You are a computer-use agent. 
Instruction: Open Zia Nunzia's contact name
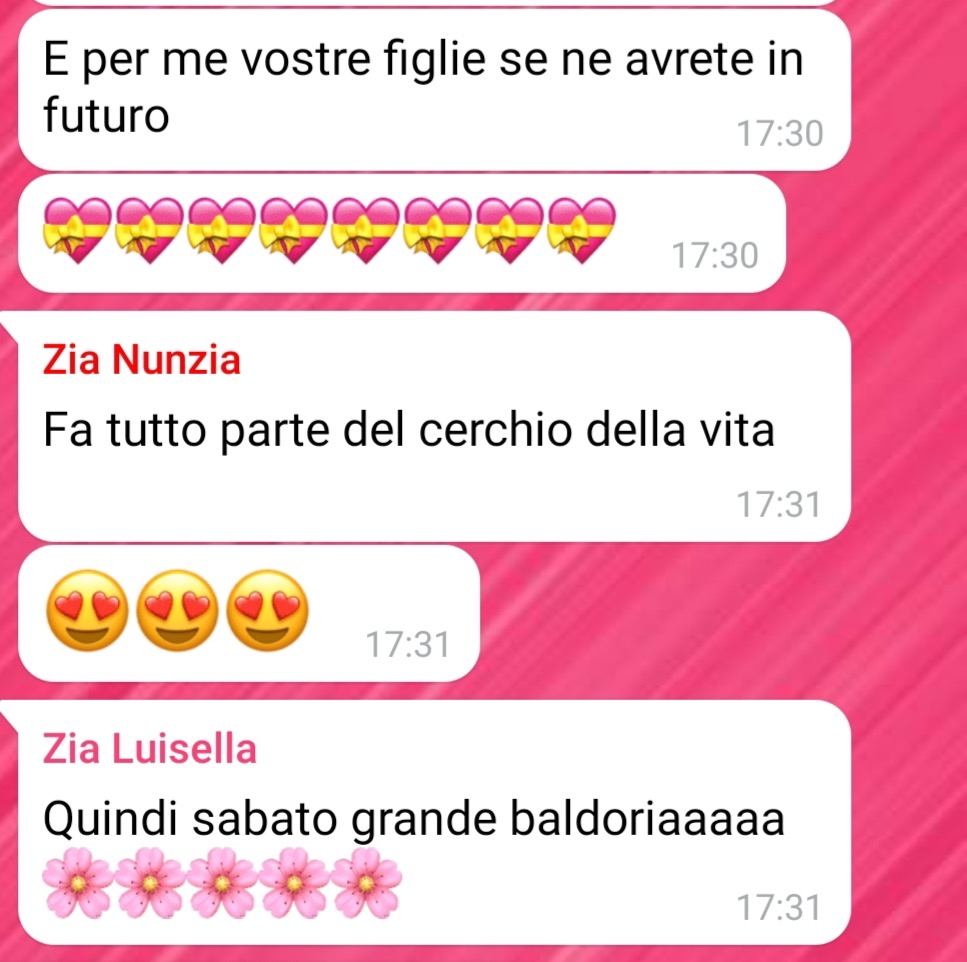[x=141, y=359]
